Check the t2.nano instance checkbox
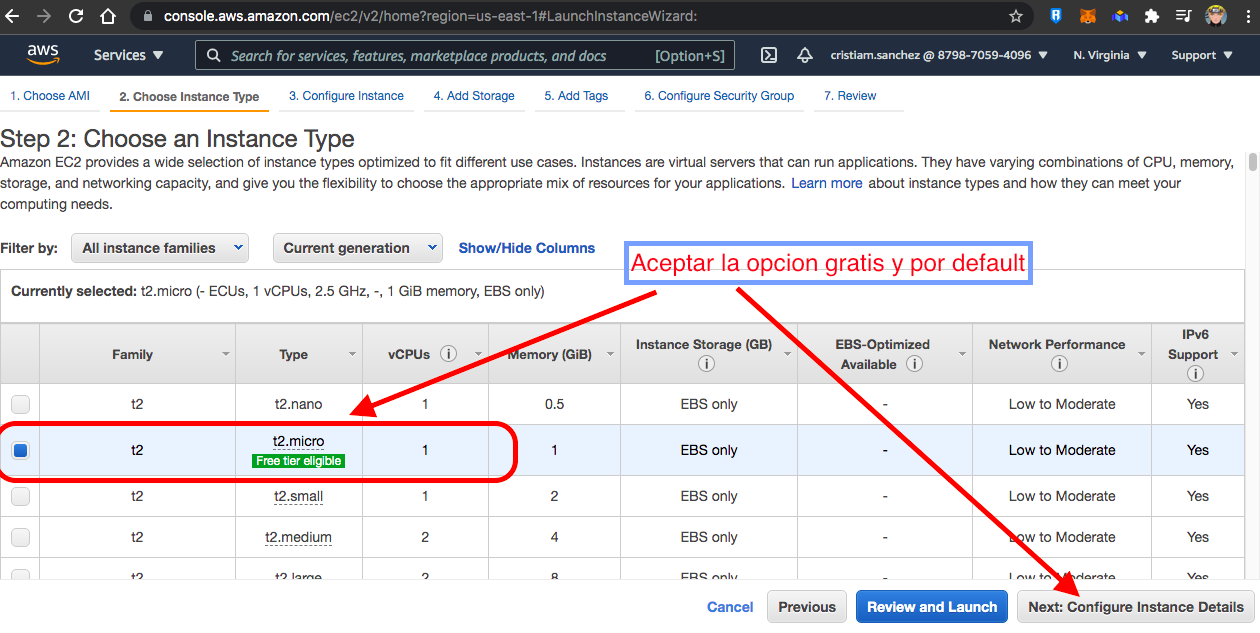The image size is (1260, 633). [x=20, y=404]
